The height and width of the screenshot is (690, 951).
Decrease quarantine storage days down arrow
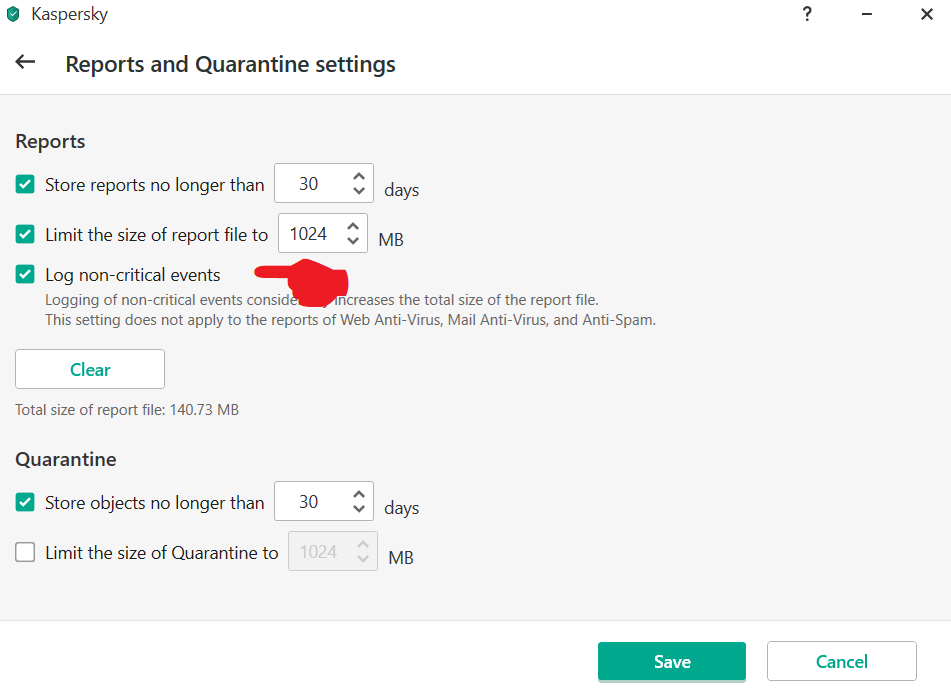pos(358,510)
